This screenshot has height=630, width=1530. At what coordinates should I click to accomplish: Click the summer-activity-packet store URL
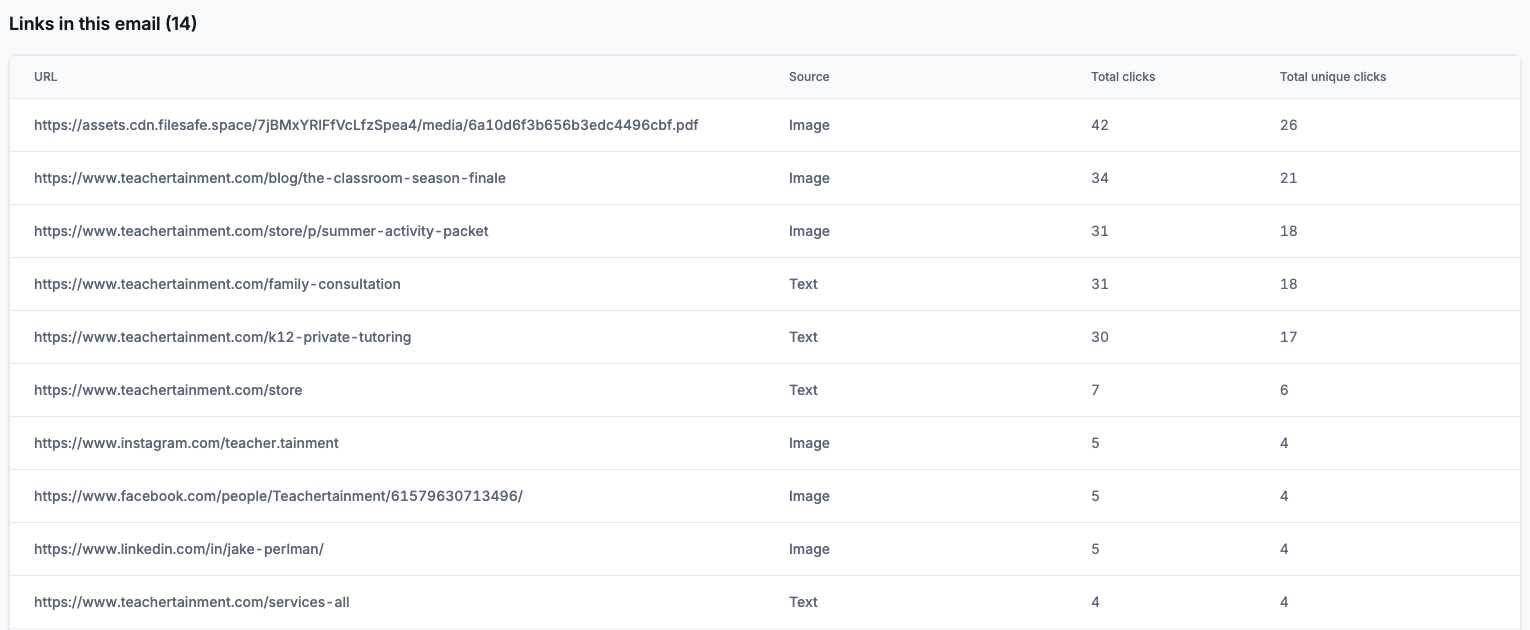tap(261, 231)
